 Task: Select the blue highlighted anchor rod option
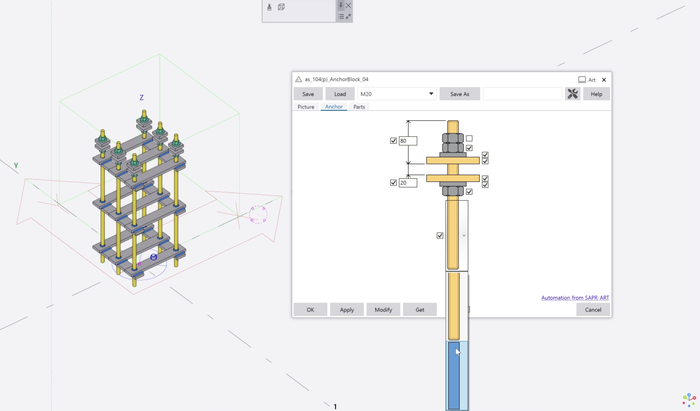455,374
